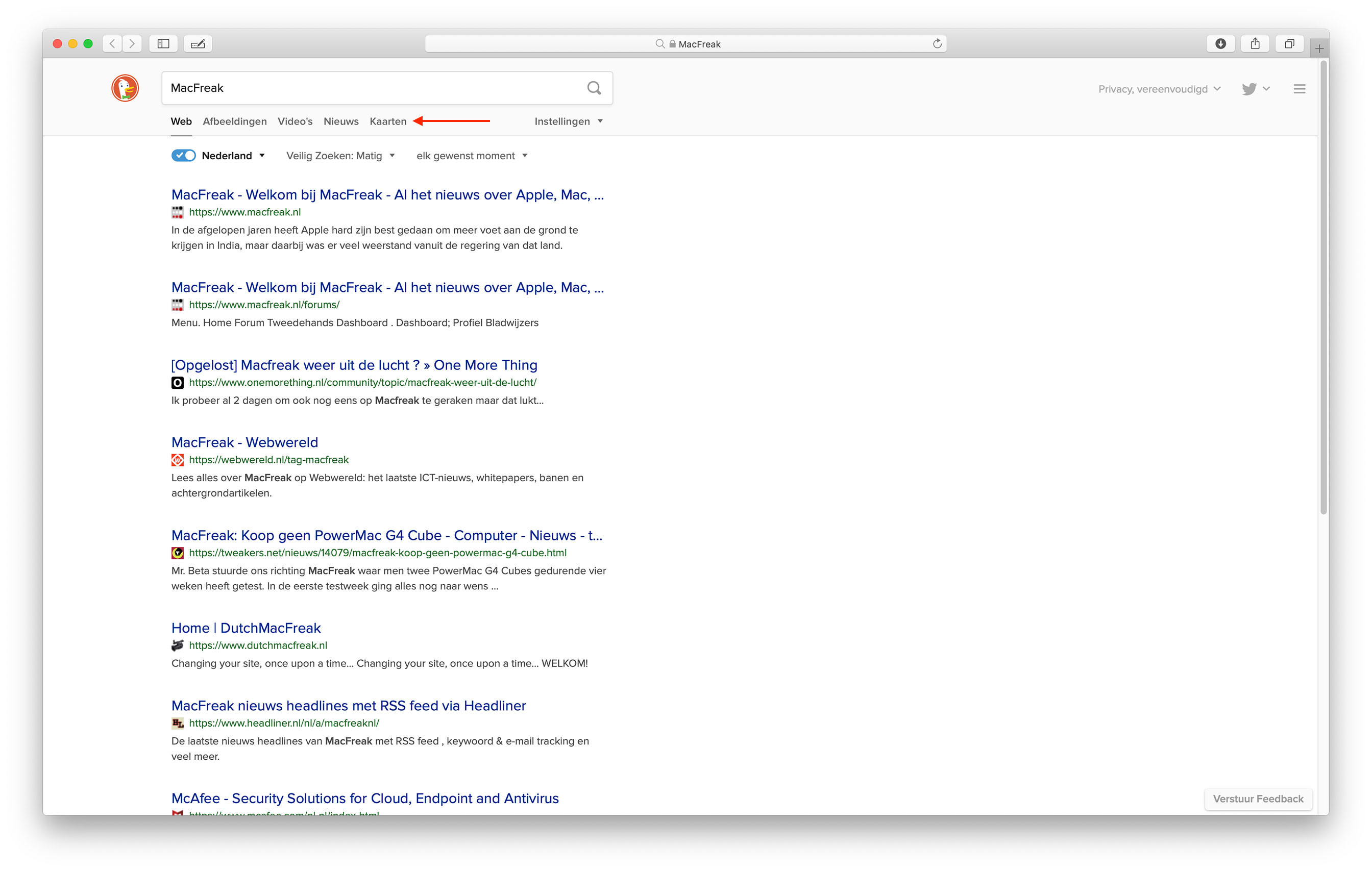Image resolution: width=1372 pixels, height=872 pixels.
Task: Switch to the Afbeeldingen tab
Action: coord(235,121)
